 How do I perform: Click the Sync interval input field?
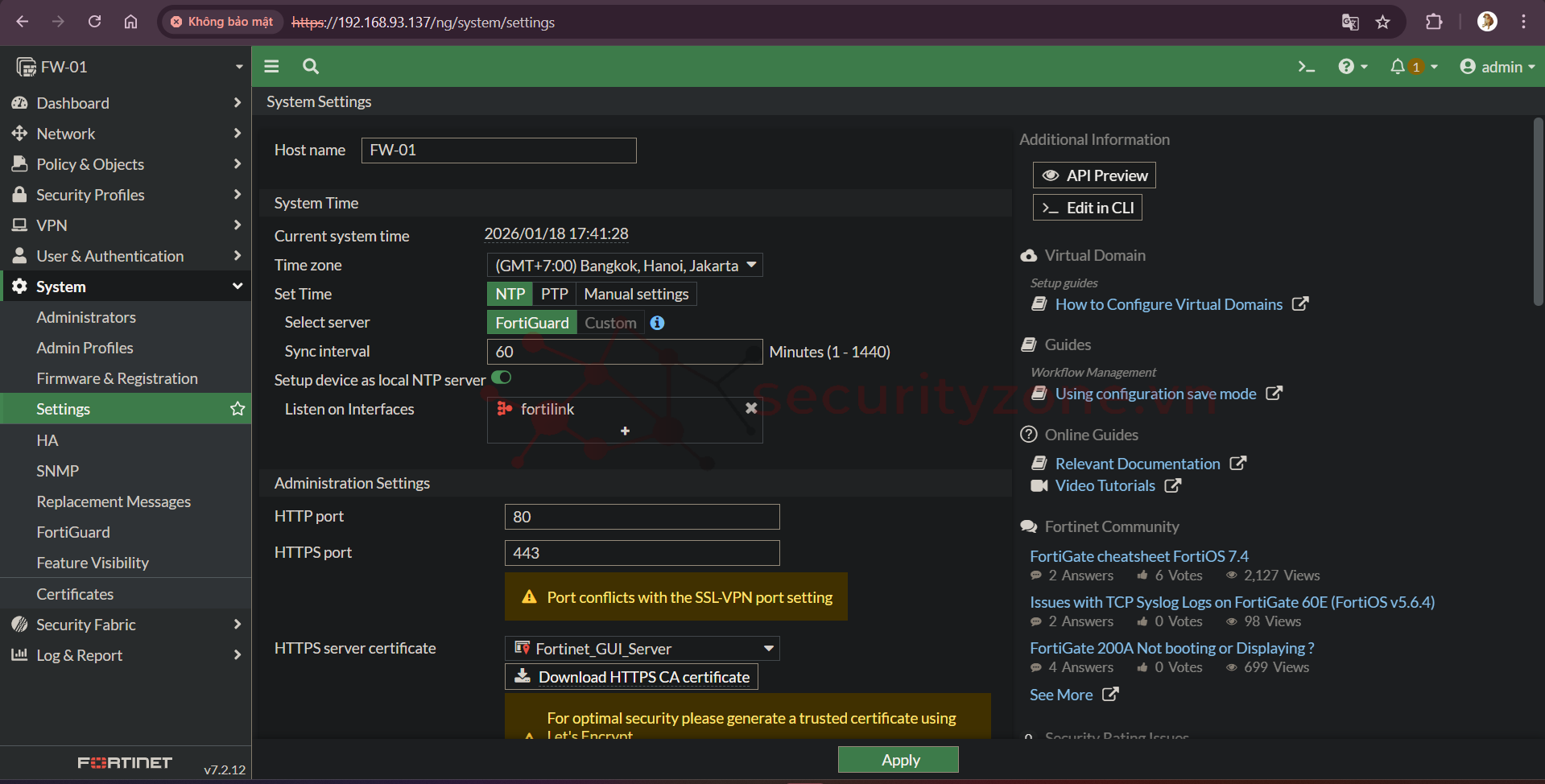point(624,352)
